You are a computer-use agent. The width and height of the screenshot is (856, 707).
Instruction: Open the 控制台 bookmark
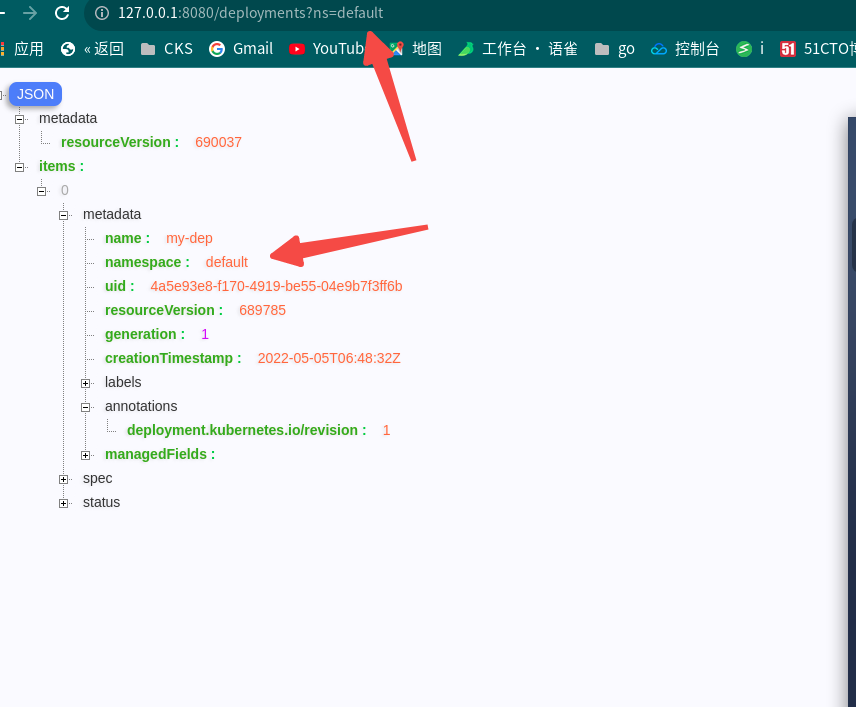(x=684, y=48)
